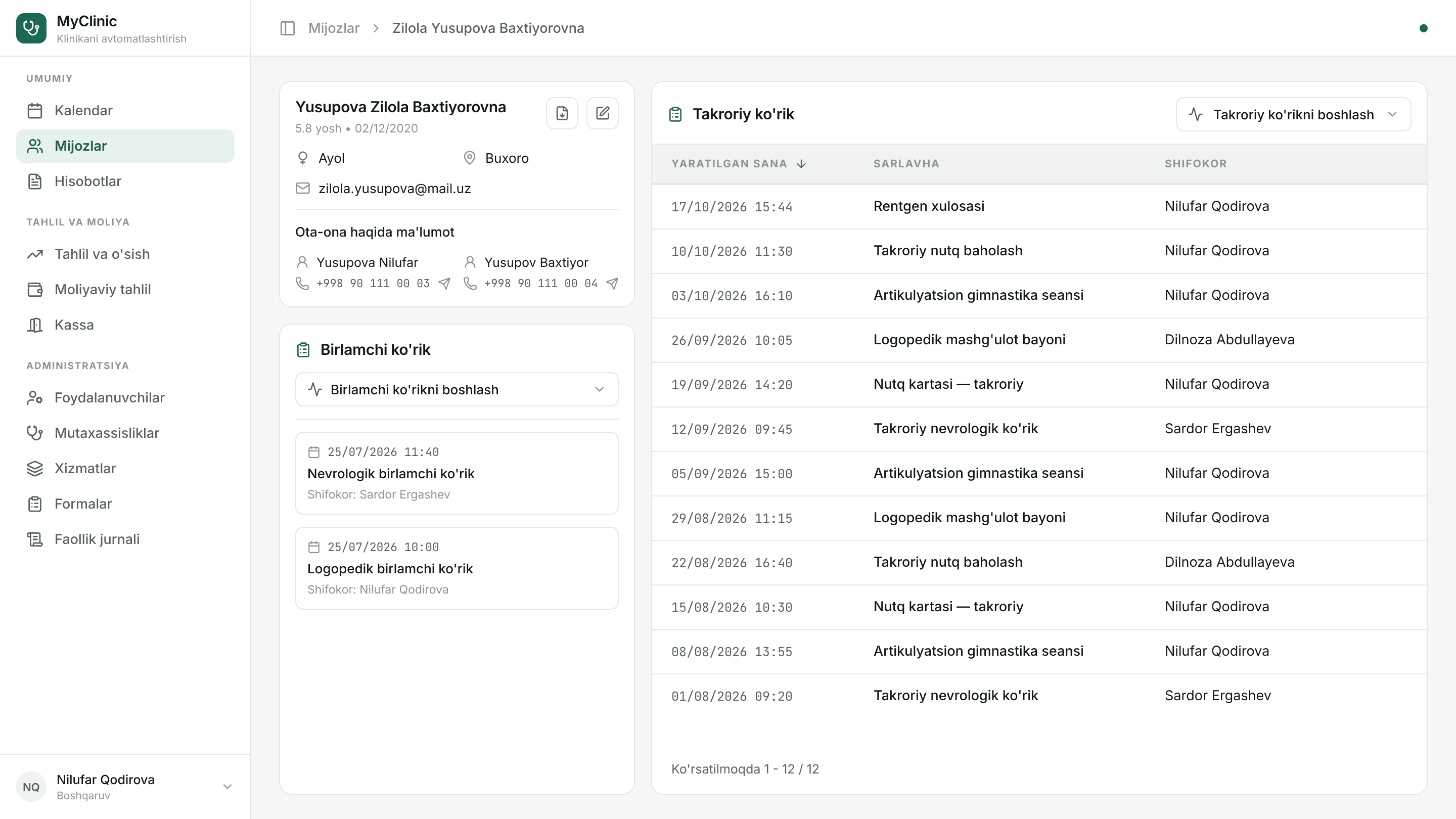Select Sardor Ergashev in 12/09/2026 row
The image size is (1456, 819).
[1217, 428]
